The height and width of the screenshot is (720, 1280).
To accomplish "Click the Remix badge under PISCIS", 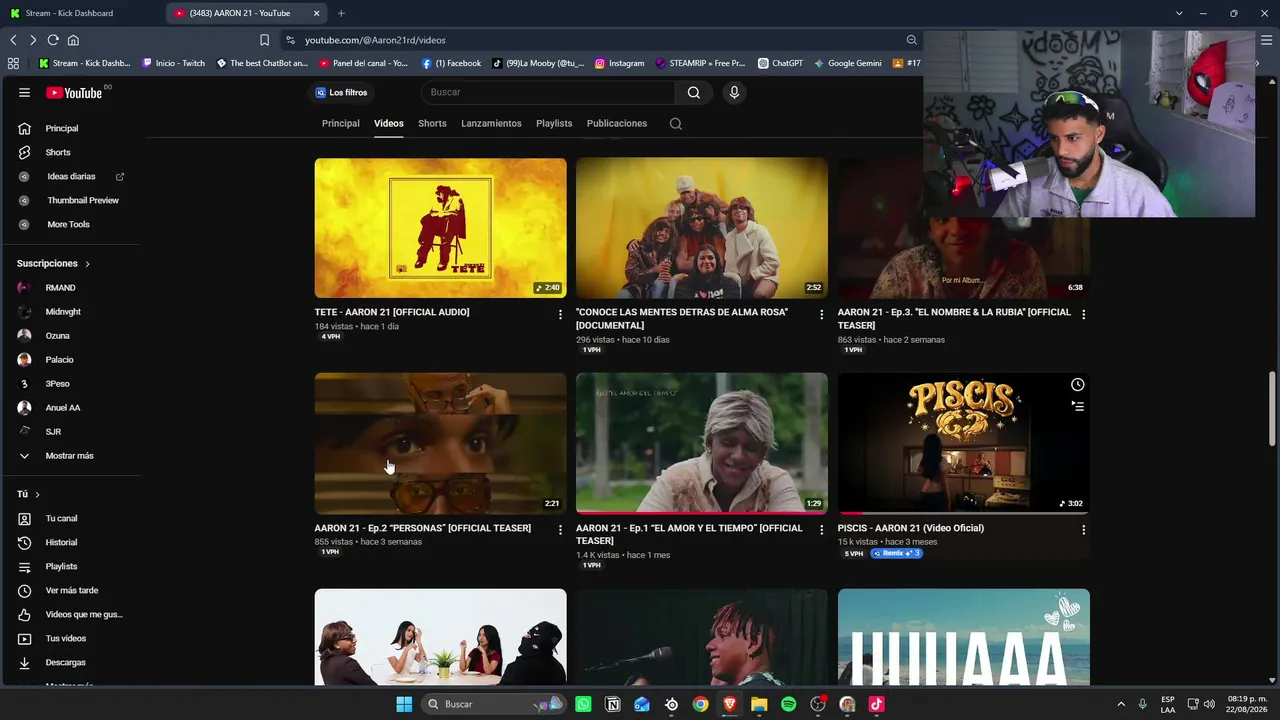I will tap(896, 554).
